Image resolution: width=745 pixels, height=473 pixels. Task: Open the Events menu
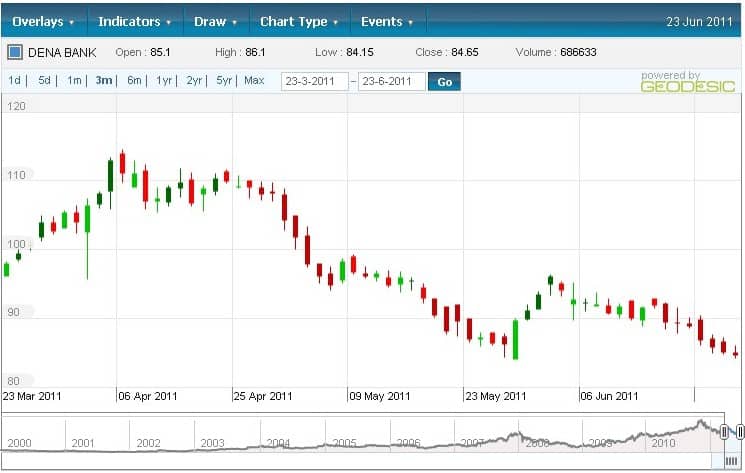[x=386, y=21]
